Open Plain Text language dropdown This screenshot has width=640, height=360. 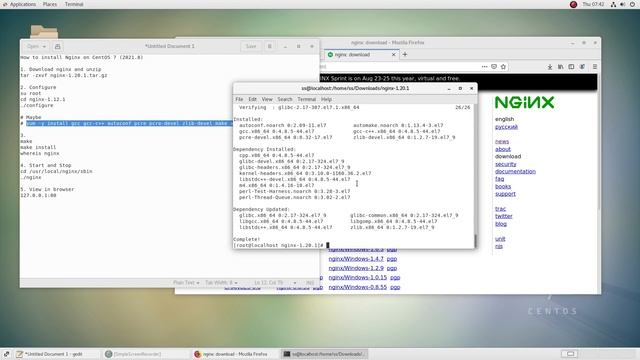pyautogui.click(x=186, y=282)
